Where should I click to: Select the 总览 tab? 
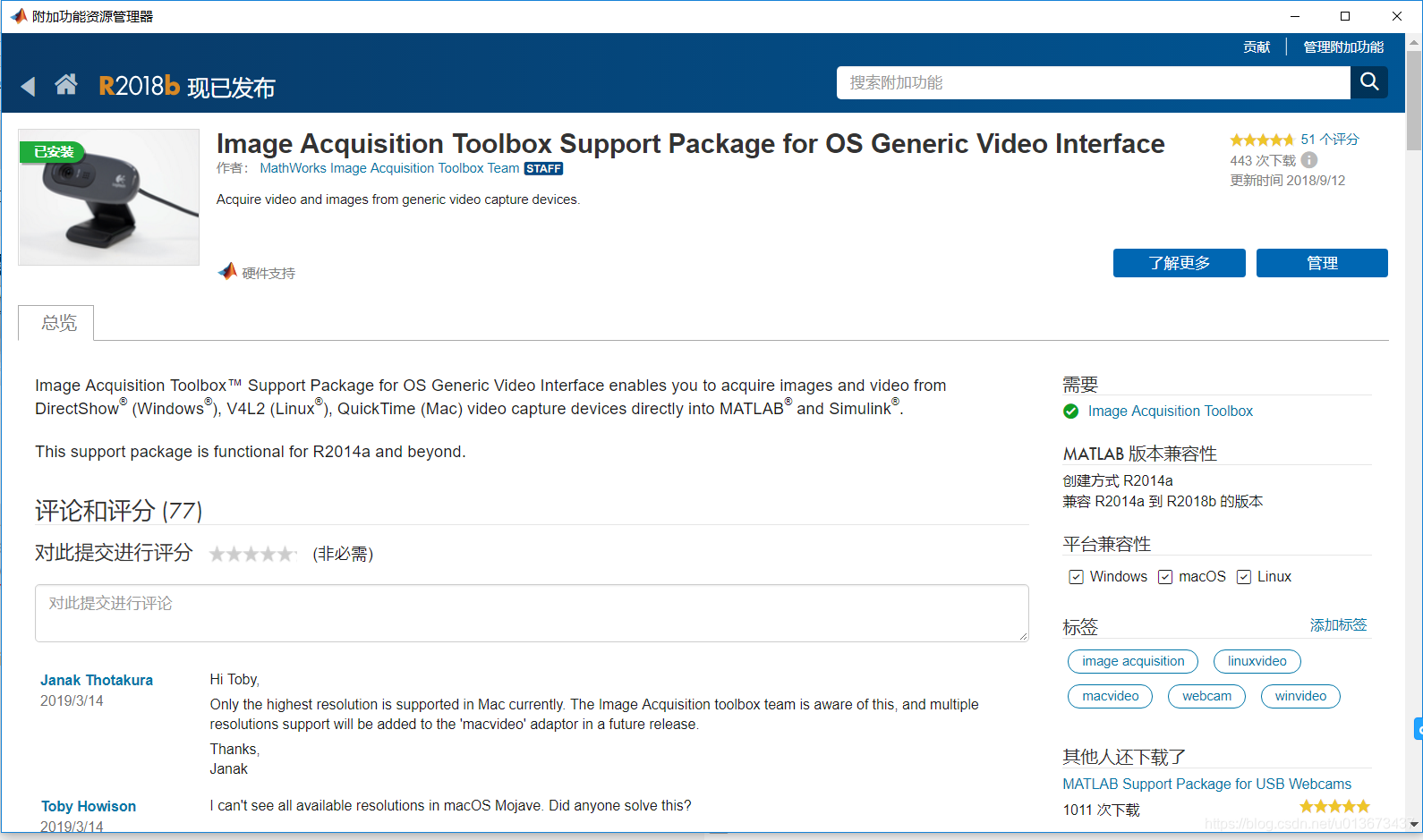[56, 323]
